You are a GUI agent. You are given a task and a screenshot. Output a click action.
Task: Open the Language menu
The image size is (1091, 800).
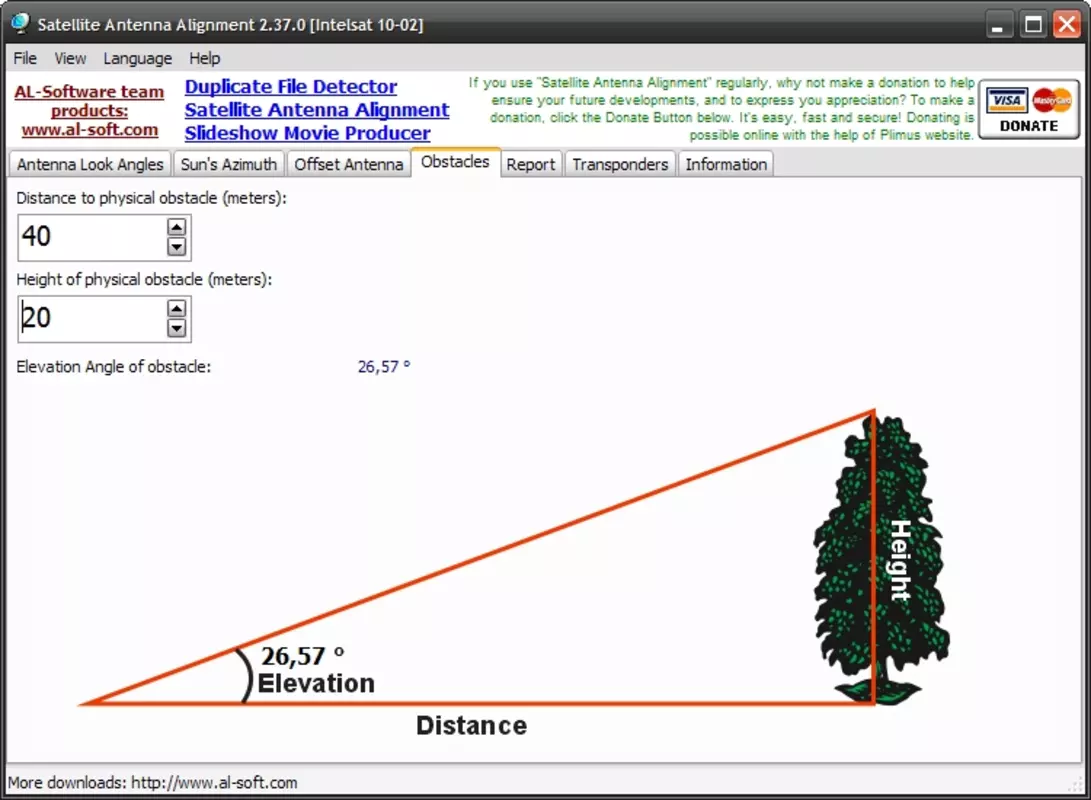(x=138, y=58)
